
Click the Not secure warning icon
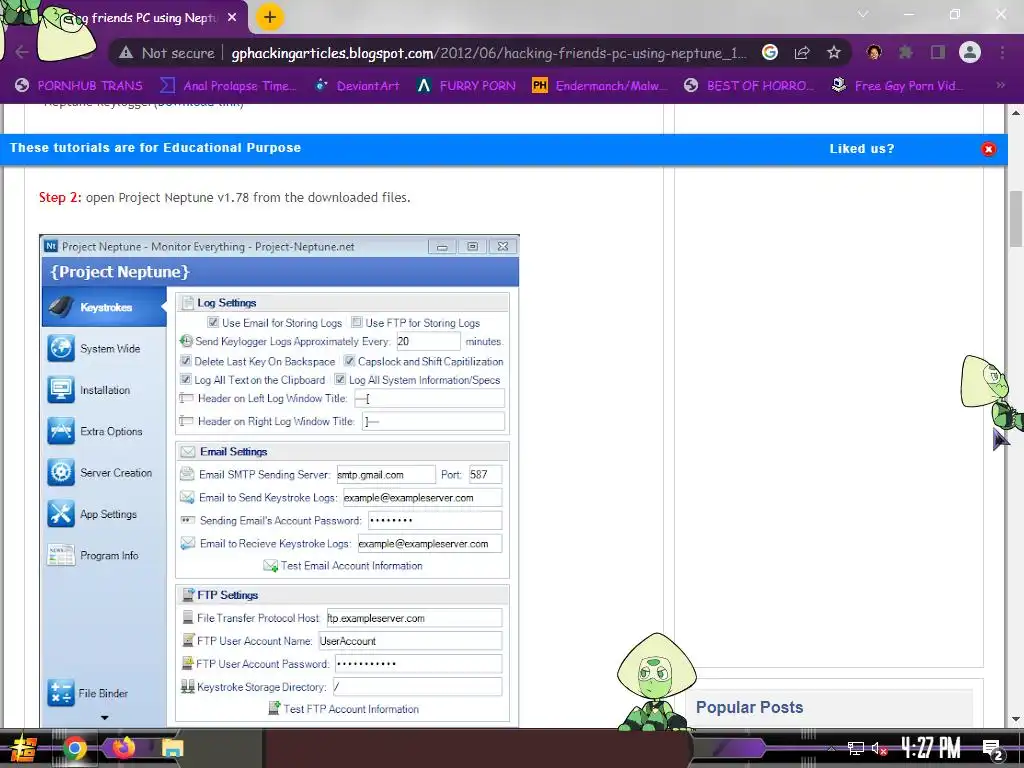coord(125,53)
